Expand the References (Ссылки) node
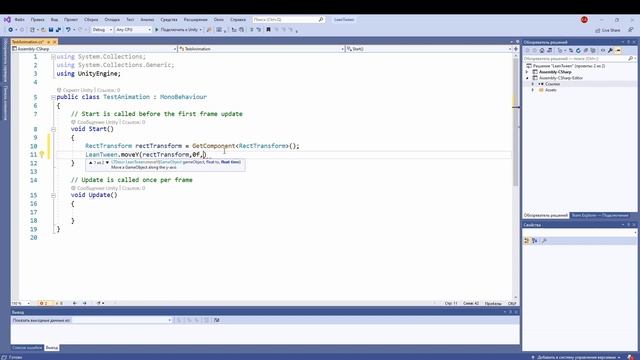 coord(533,84)
